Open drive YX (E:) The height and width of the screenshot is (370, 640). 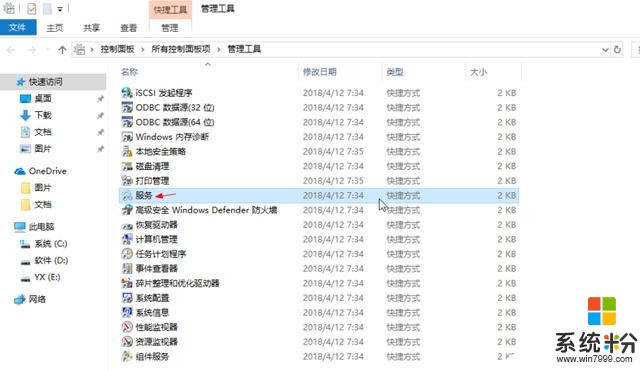click(x=47, y=277)
